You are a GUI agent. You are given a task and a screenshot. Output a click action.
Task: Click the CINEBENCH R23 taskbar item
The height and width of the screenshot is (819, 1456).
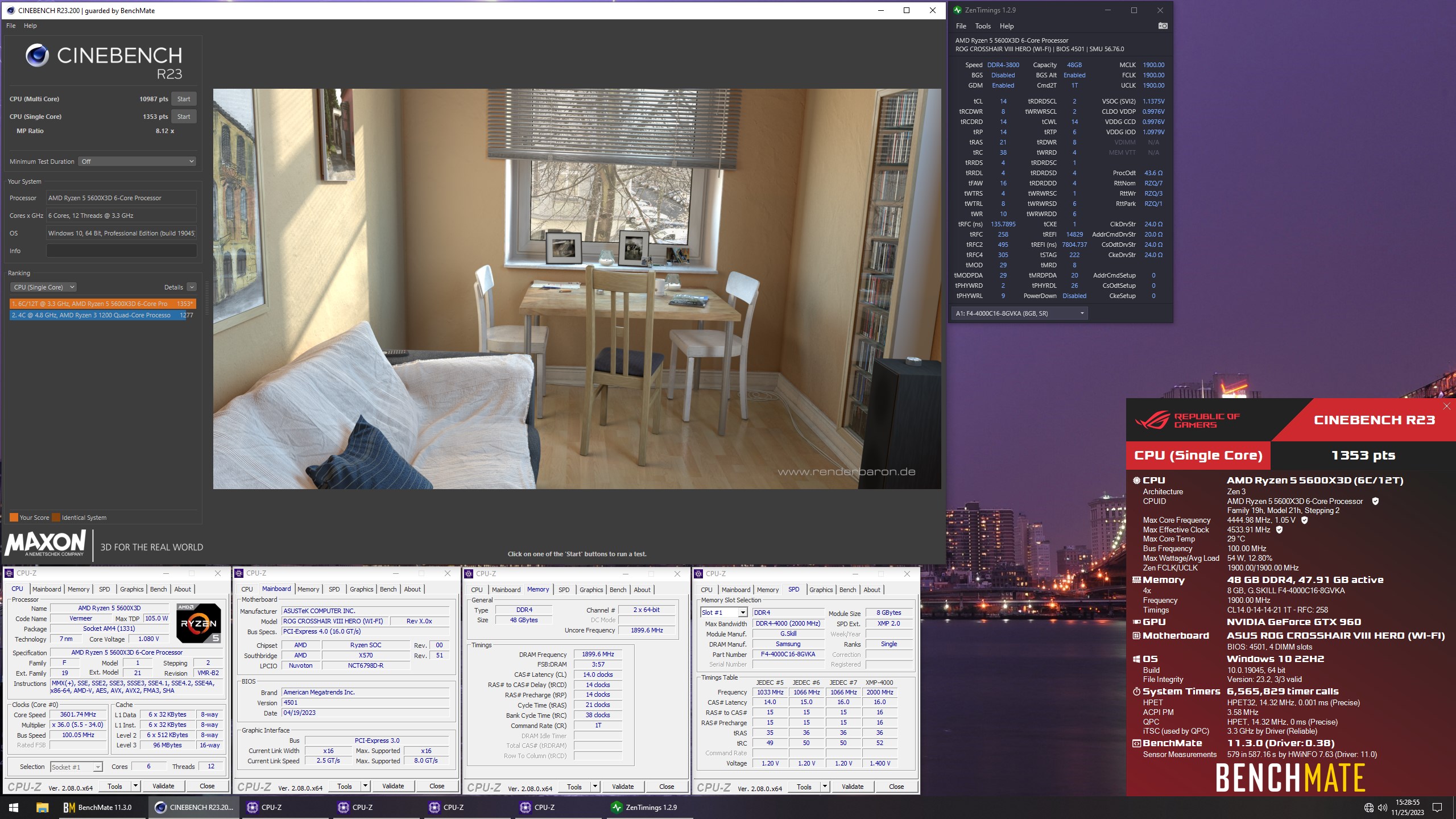pyautogui.click(x=194, y=807)
